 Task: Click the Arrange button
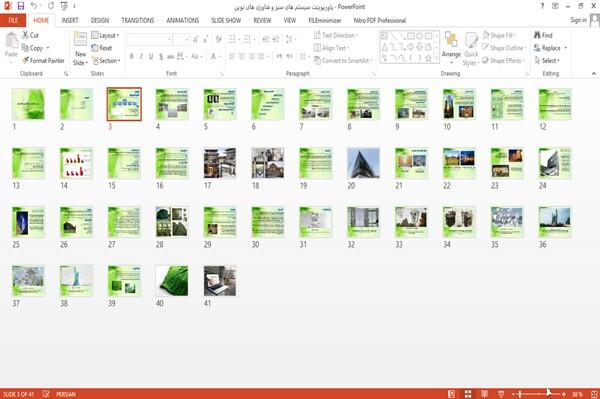point(451,48)
